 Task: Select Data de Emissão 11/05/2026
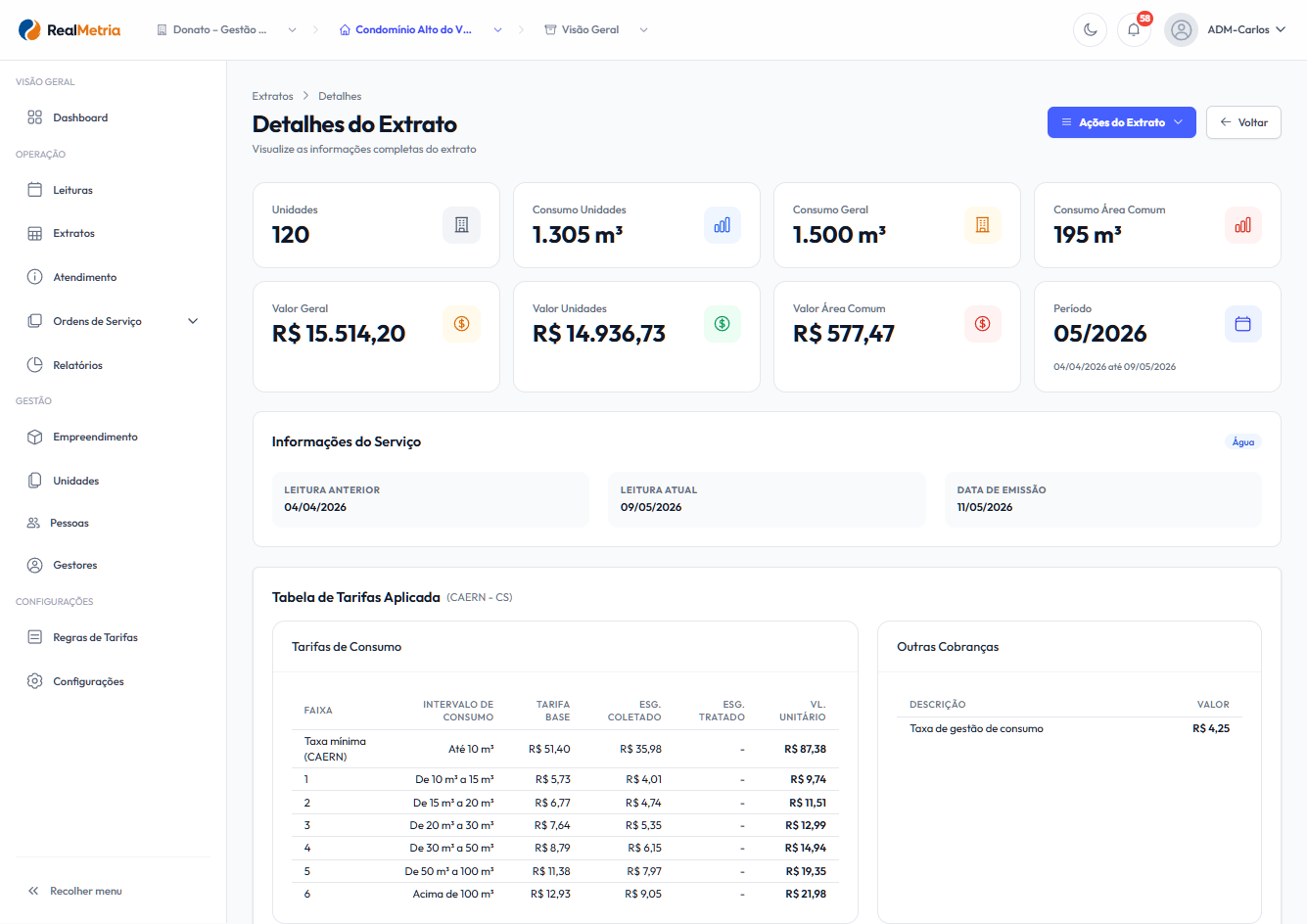pos(985,507)
